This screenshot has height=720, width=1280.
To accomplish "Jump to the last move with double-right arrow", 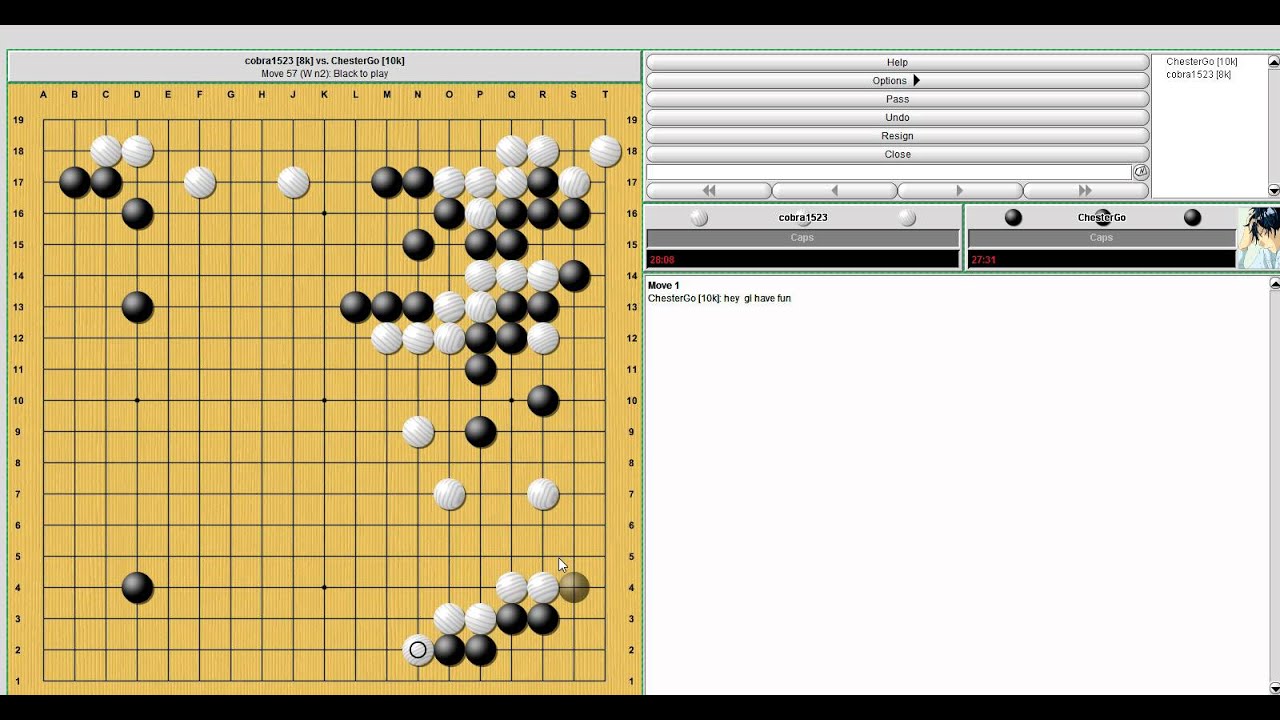I will click(1086, 190).
